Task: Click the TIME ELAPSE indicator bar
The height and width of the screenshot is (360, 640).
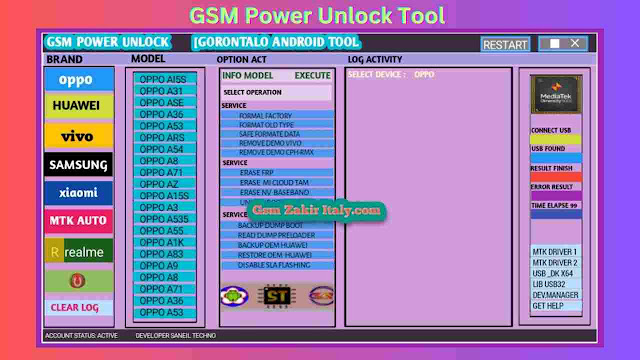Action: pos(556,214)
